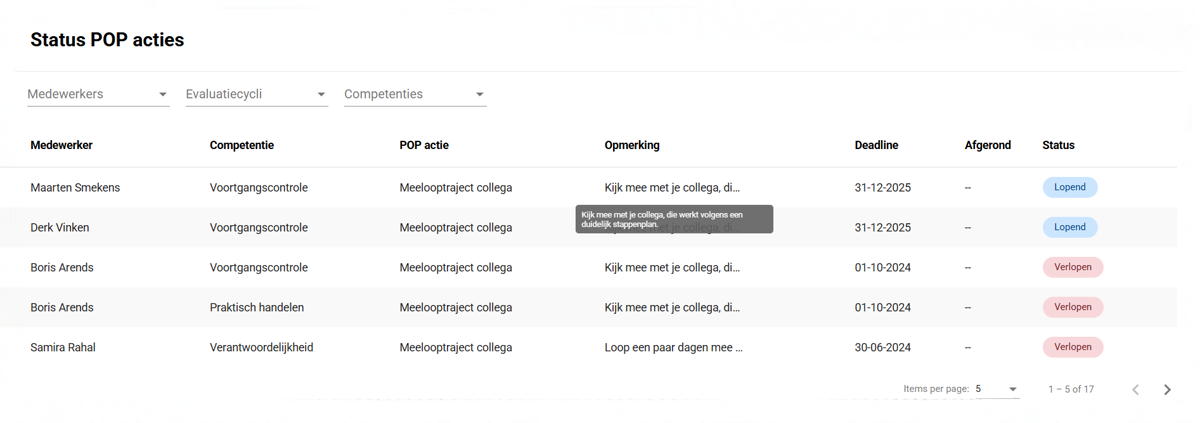Open the Competenties filter dropdown
This screenshot has width=1200, height=423.
[x=415, y=94]
